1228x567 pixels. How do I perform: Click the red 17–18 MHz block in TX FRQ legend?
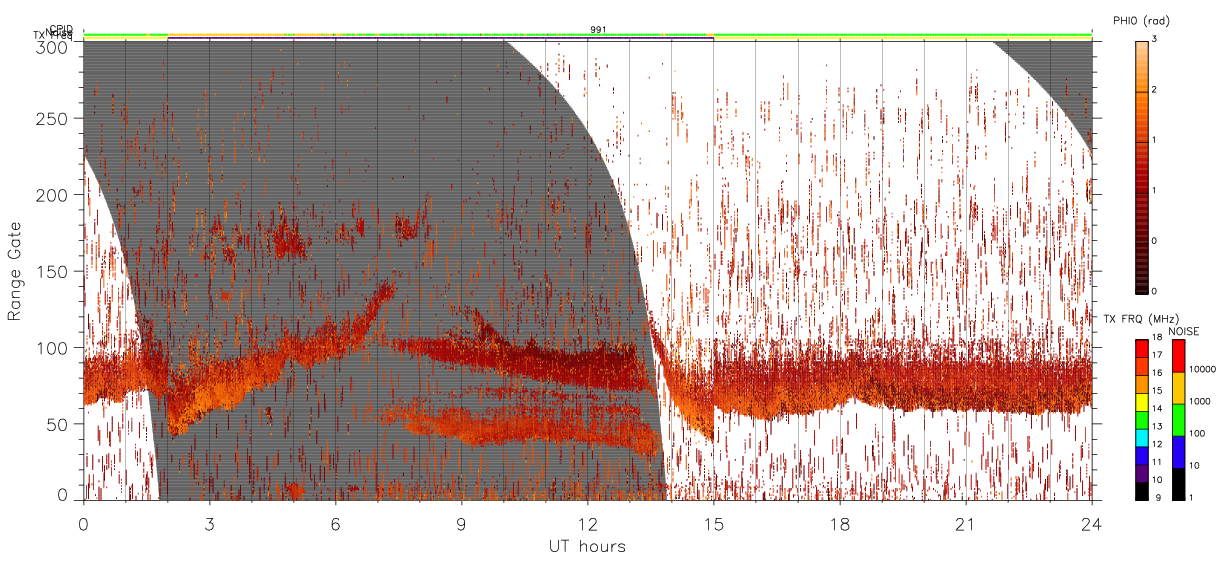click(1141, 348)
